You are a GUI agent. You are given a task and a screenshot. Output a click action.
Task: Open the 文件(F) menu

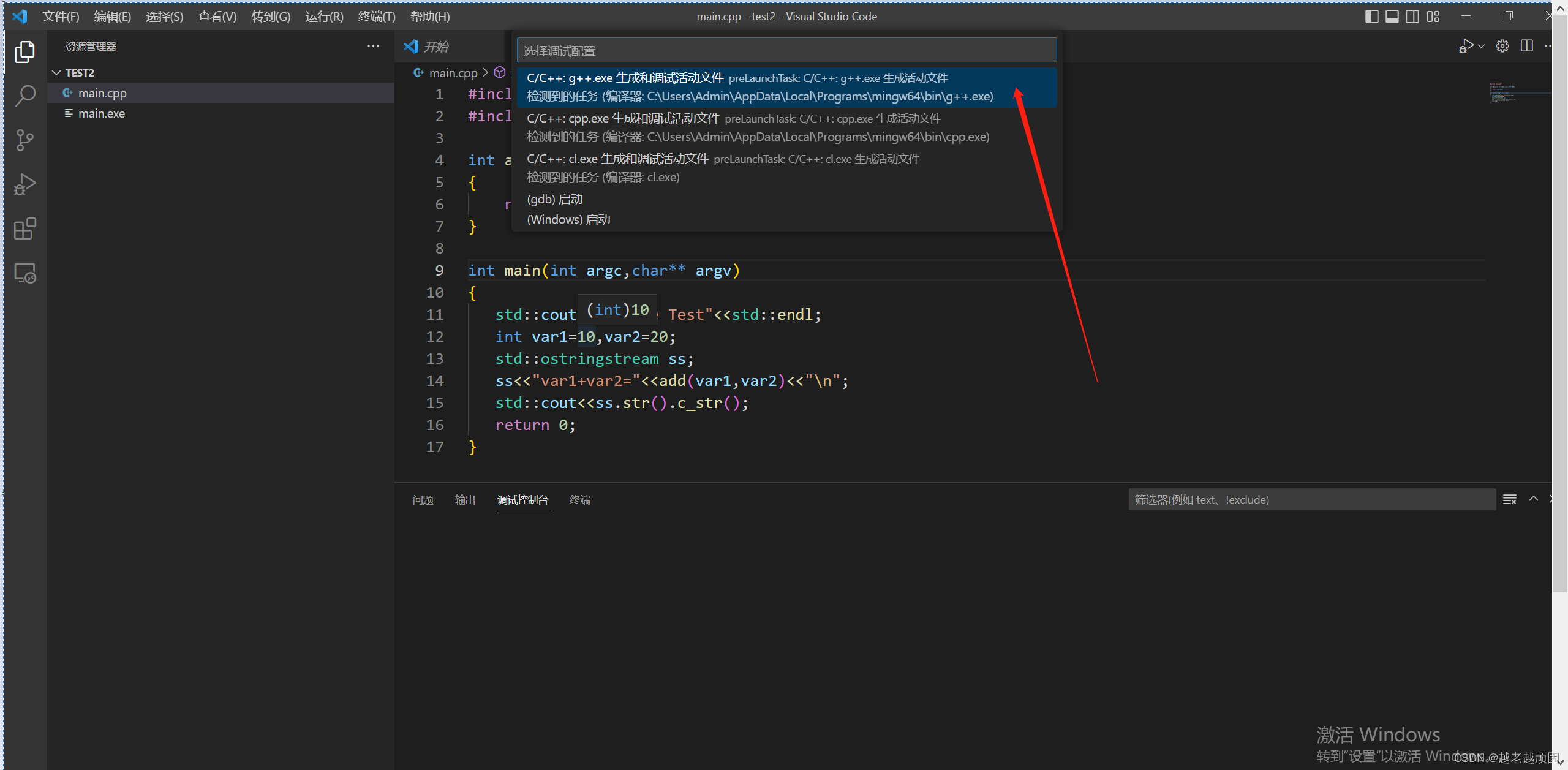pyautogui.click(x=61, y=17)
